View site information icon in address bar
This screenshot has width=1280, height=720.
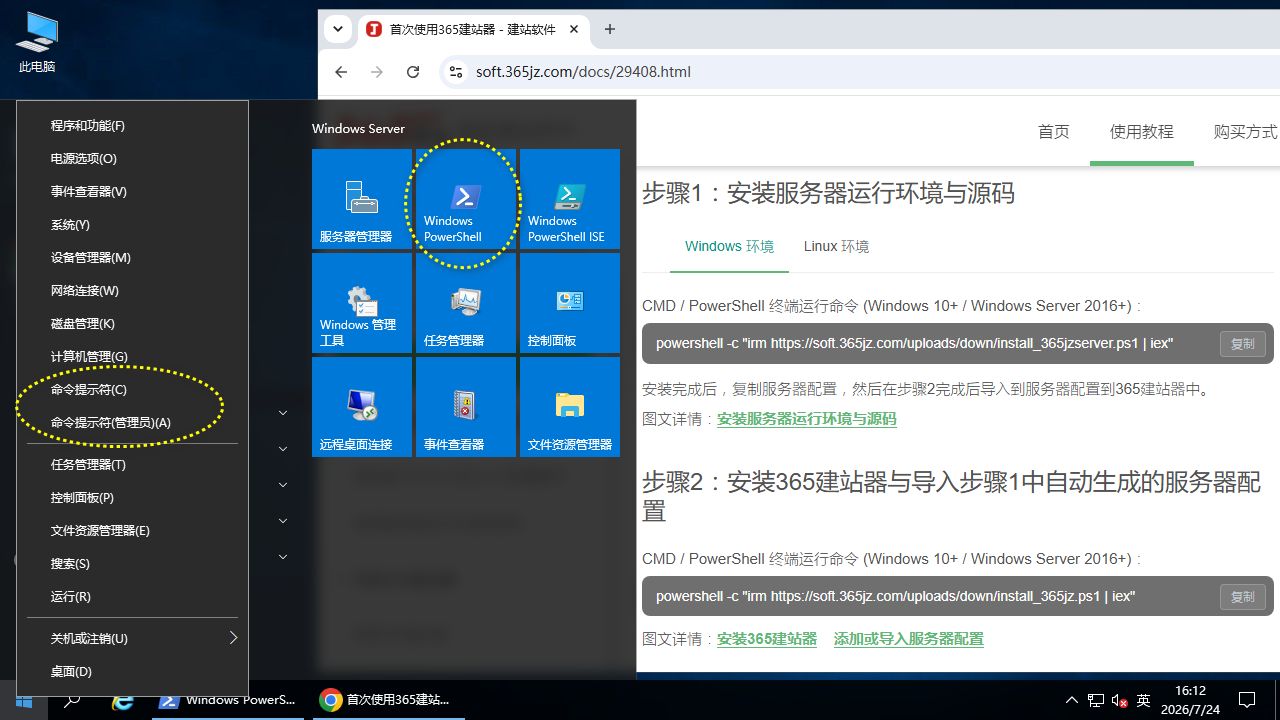(x=456, y=72)
